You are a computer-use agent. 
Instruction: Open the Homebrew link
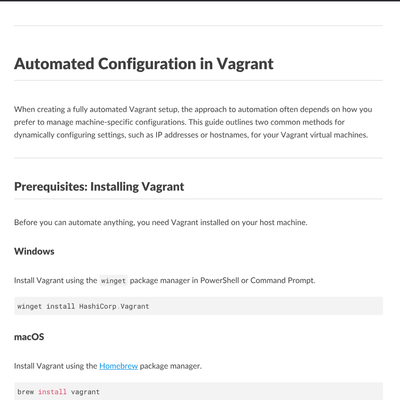[x=118, y=366]
